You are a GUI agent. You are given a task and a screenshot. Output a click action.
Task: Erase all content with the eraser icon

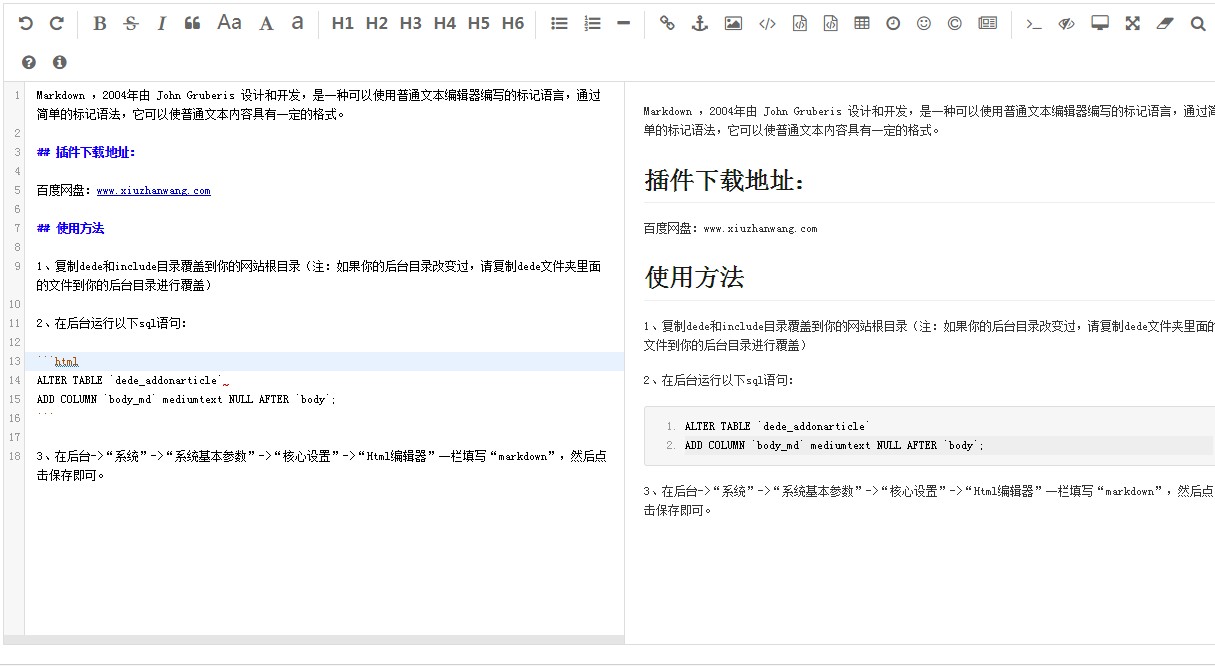[x=1163, y=23]
